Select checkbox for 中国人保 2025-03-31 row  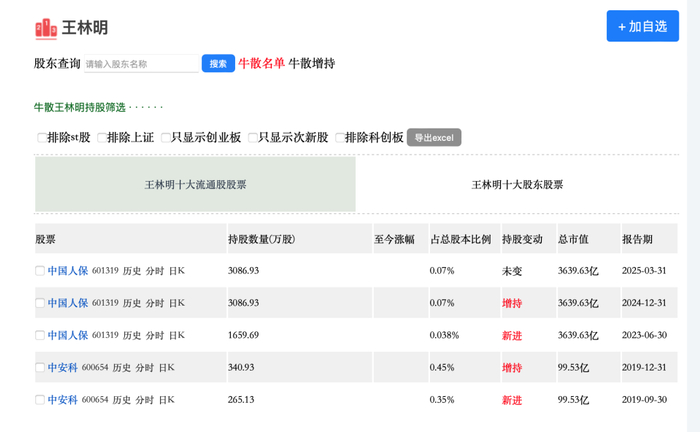40,271
